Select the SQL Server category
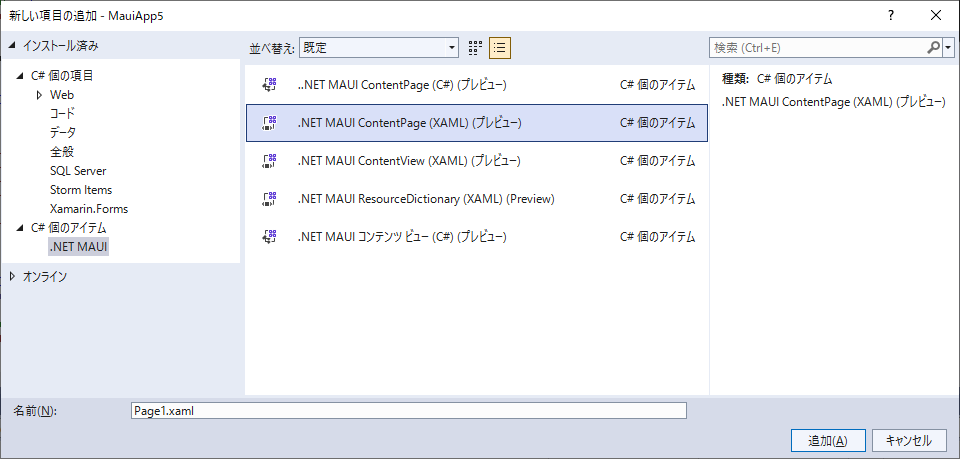Screen dimensions: 960x459 click(78, 171)
